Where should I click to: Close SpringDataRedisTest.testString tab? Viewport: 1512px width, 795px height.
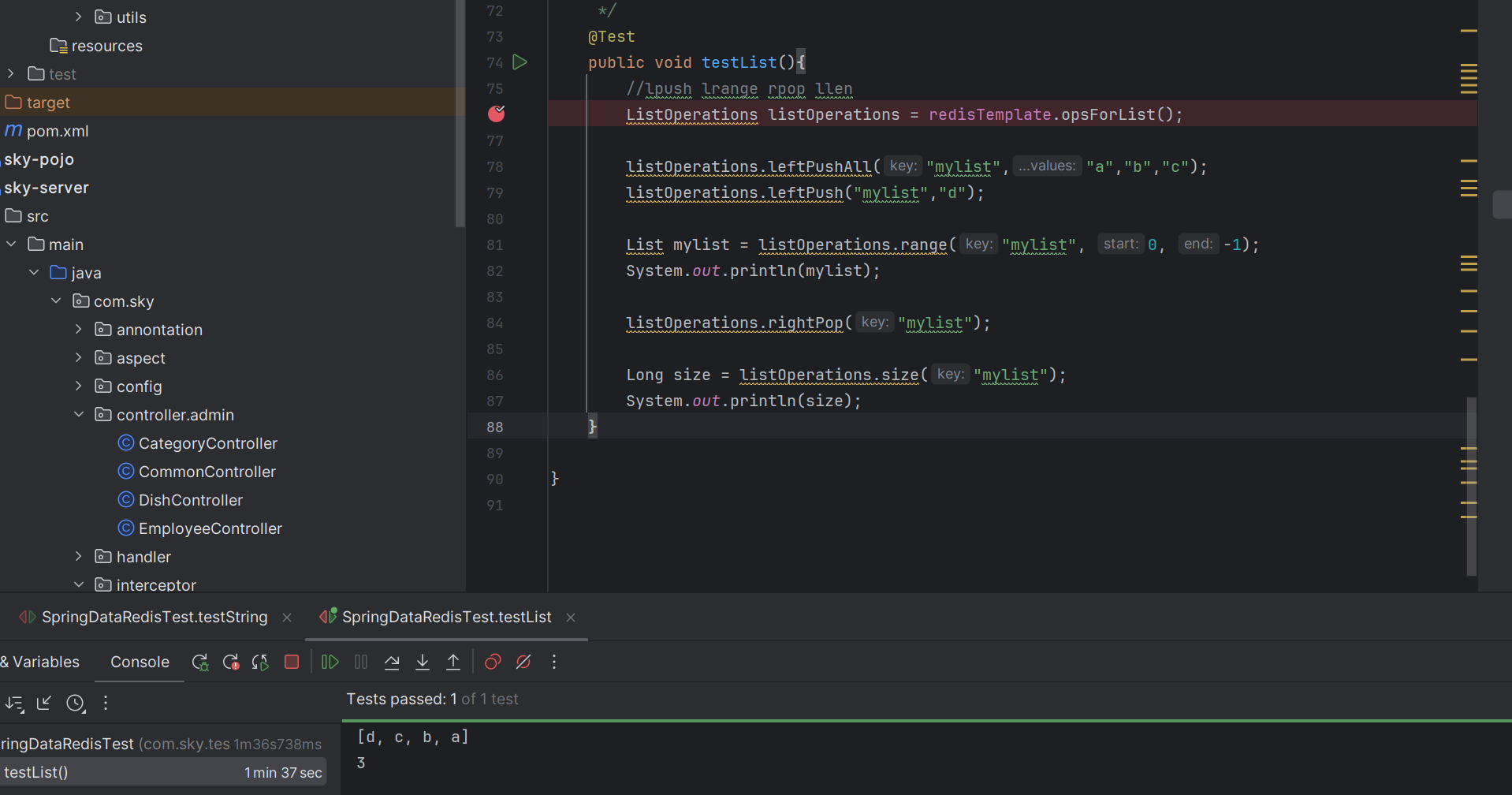coord(287,618)
